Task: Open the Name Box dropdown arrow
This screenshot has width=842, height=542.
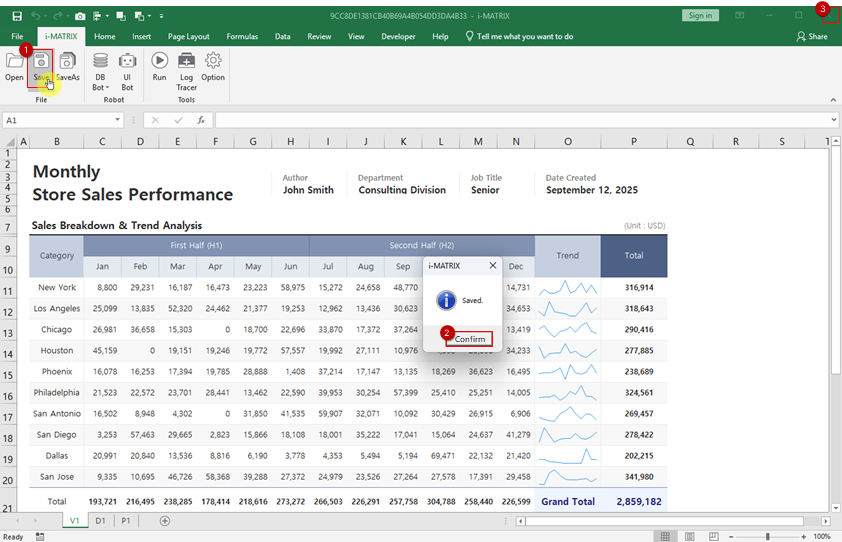Action: [117, 120]
